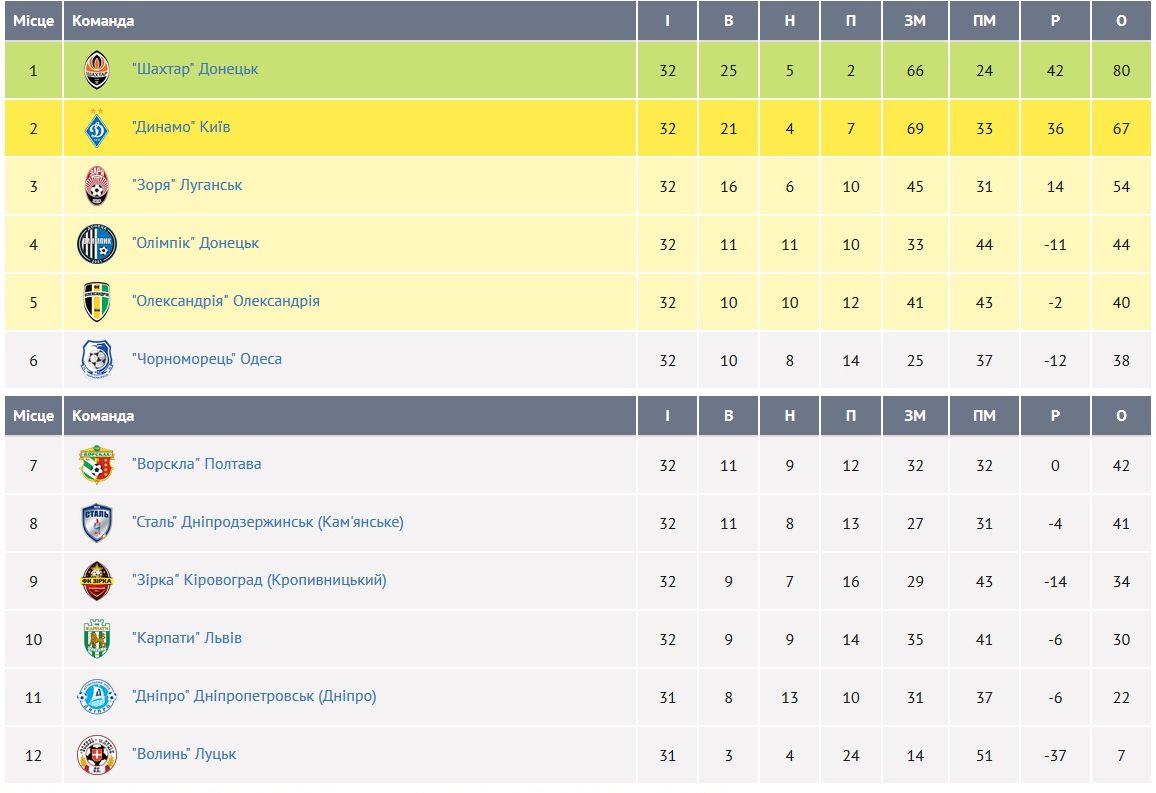Image resolution: width=1156 pixels, height=793 pixels.
Task: Open the "Олександрія" Олександрія team page
Action: pos(226,301)
